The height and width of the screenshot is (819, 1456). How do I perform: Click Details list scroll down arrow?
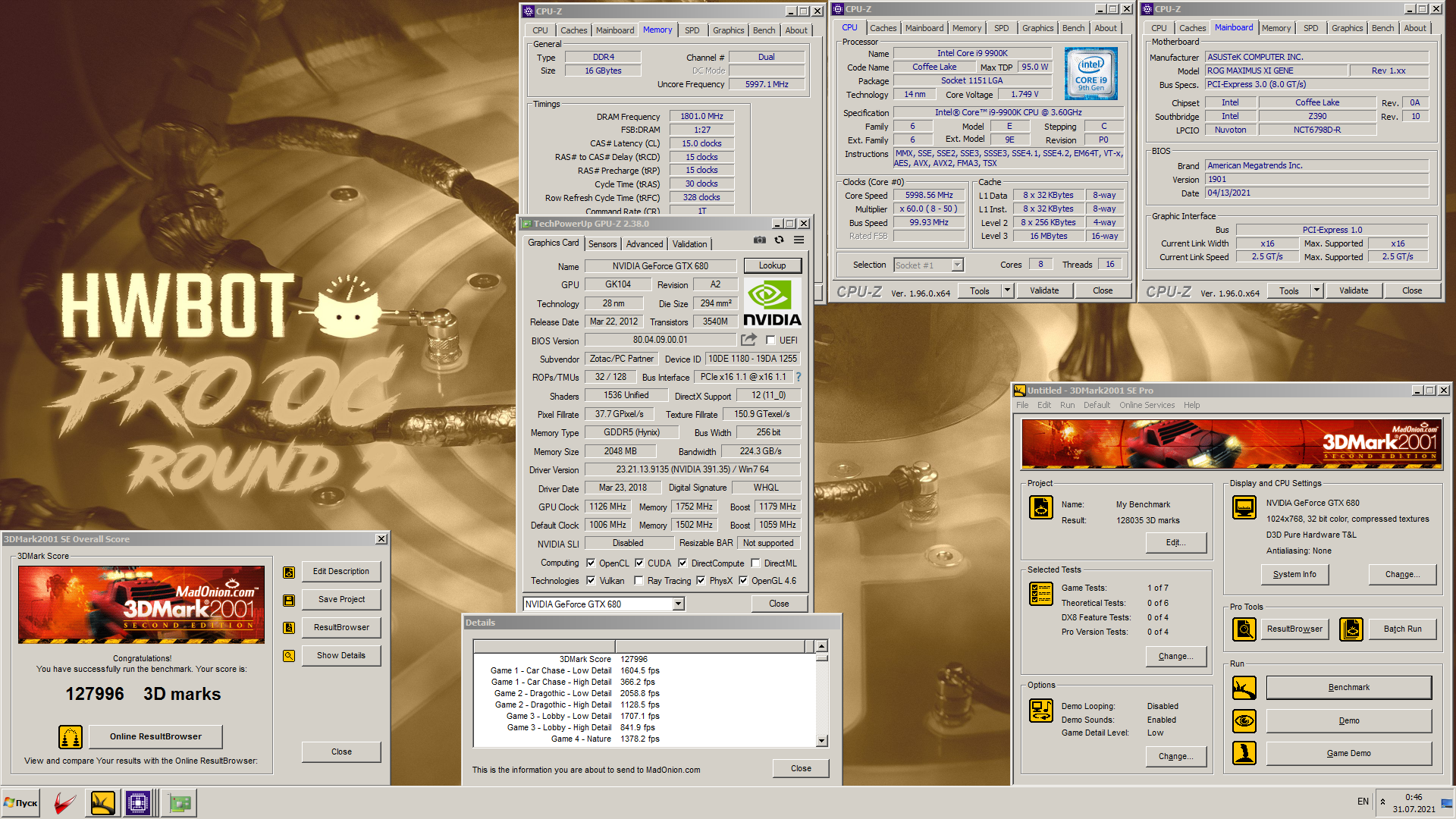821,741
